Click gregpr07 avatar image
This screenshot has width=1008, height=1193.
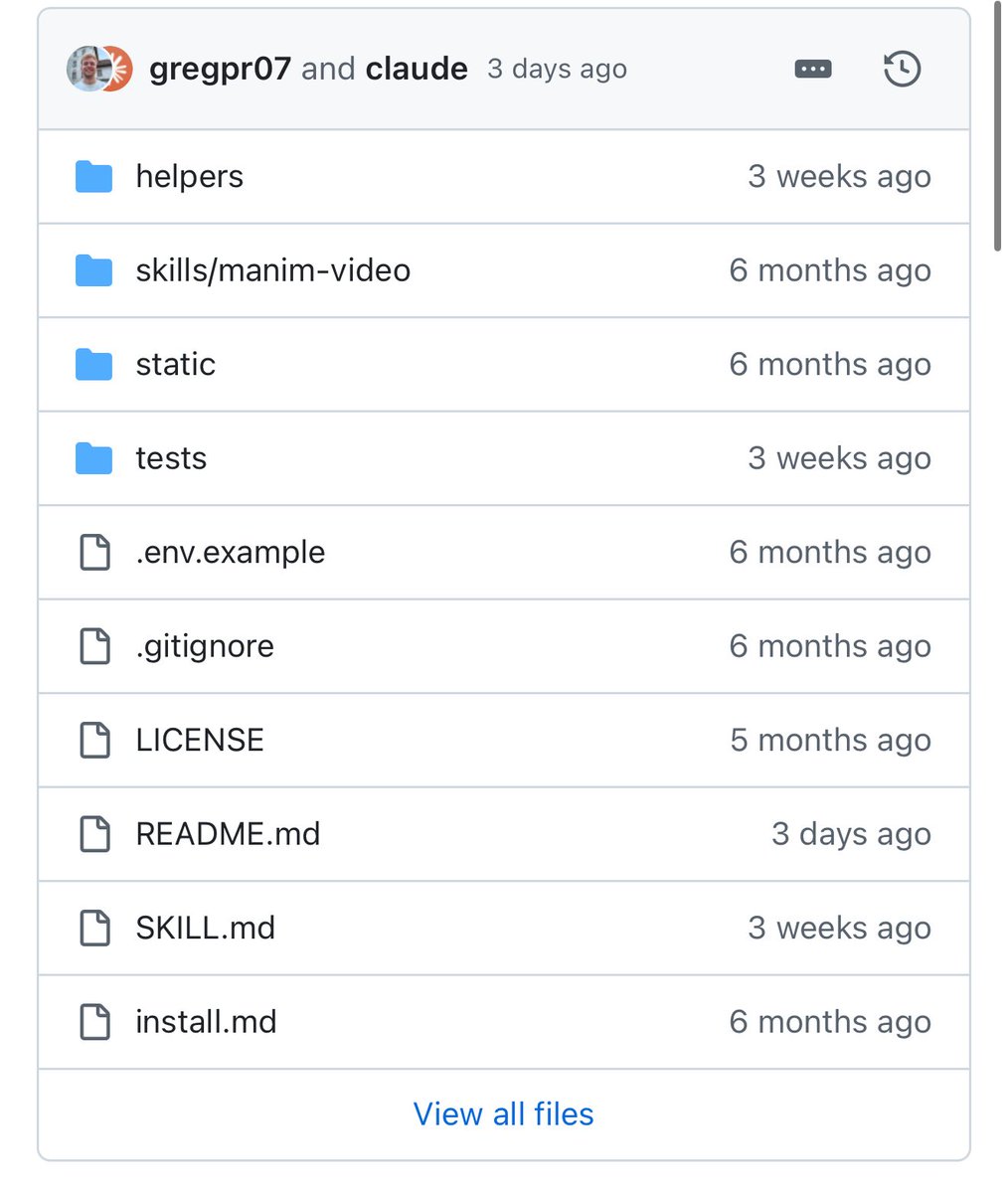[86, 69]
